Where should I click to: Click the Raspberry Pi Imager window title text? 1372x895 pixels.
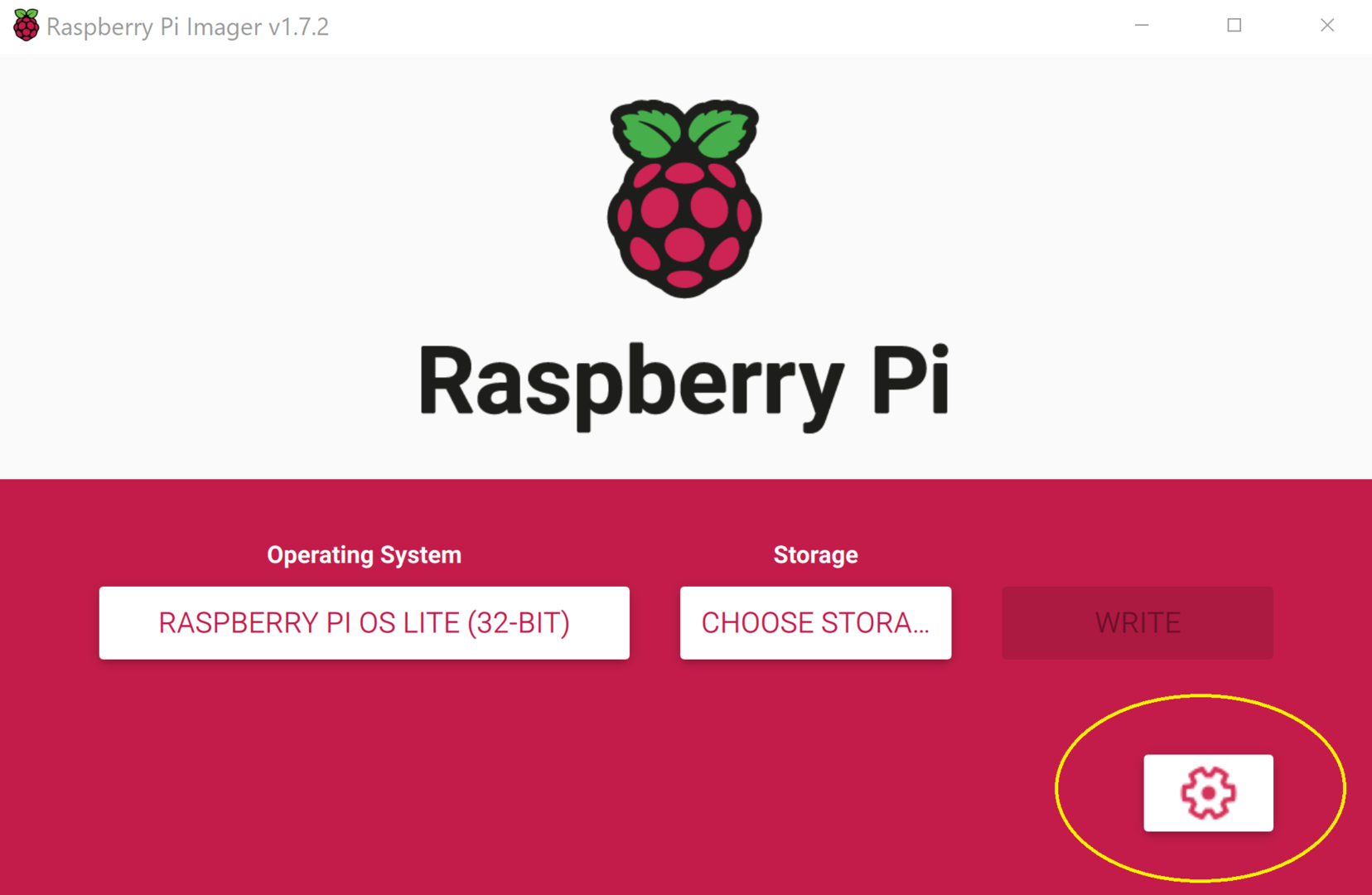187,27
